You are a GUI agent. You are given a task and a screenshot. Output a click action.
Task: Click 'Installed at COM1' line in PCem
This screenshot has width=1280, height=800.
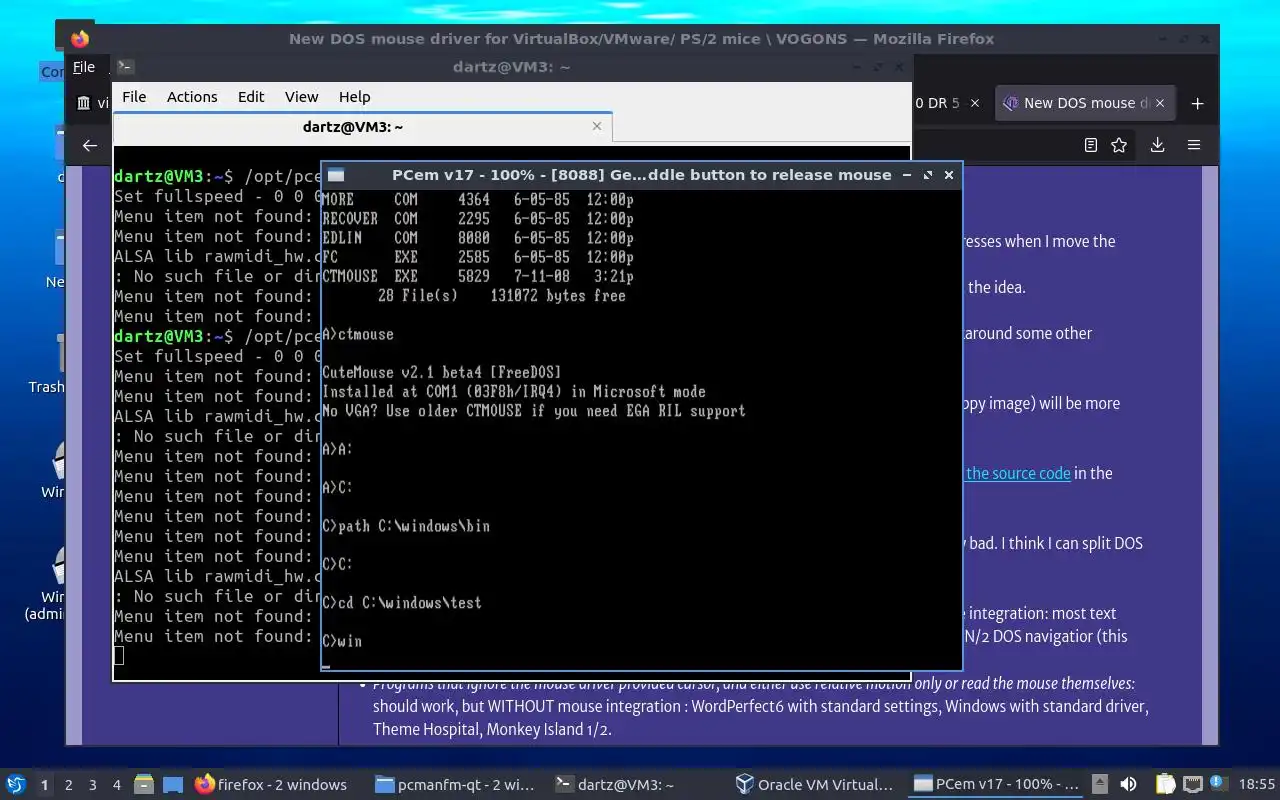coord(514,392)
